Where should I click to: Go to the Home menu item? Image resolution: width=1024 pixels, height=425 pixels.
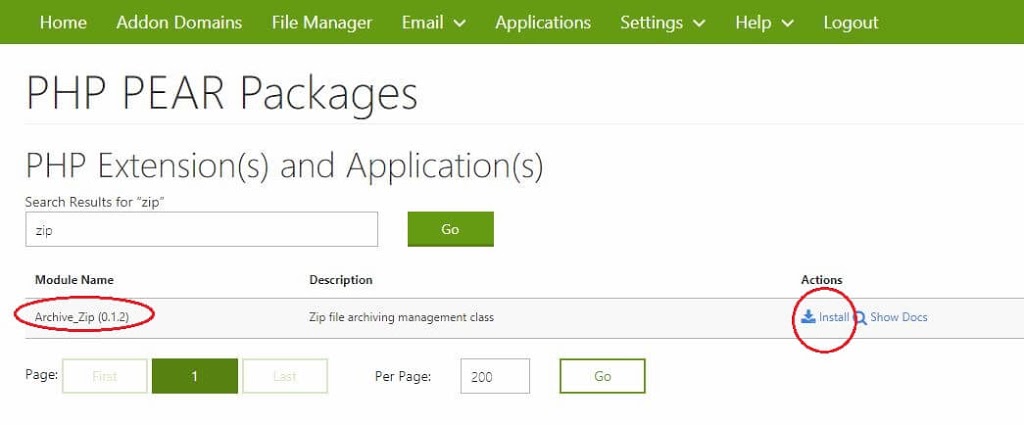point(63,22)
